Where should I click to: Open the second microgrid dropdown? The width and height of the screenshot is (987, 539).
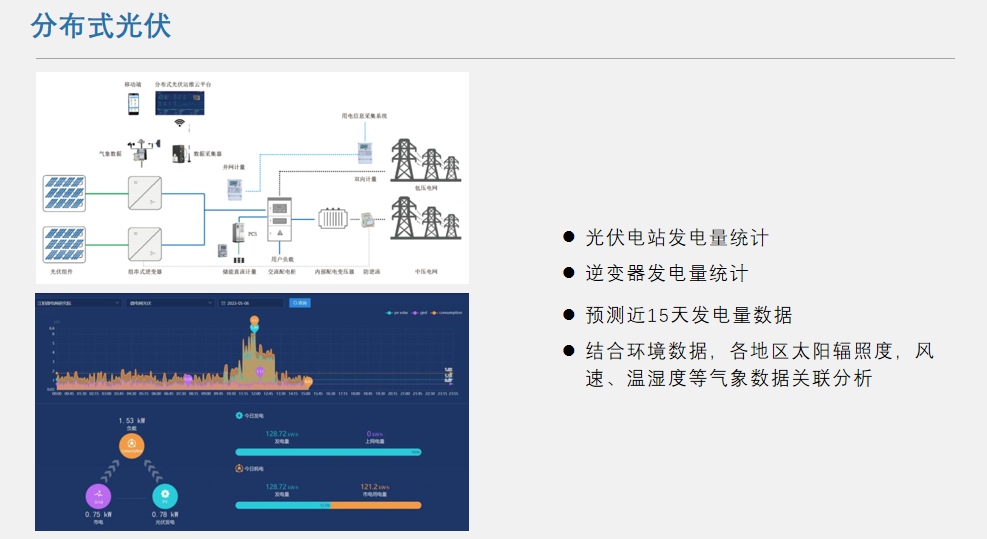pos(168,302)
